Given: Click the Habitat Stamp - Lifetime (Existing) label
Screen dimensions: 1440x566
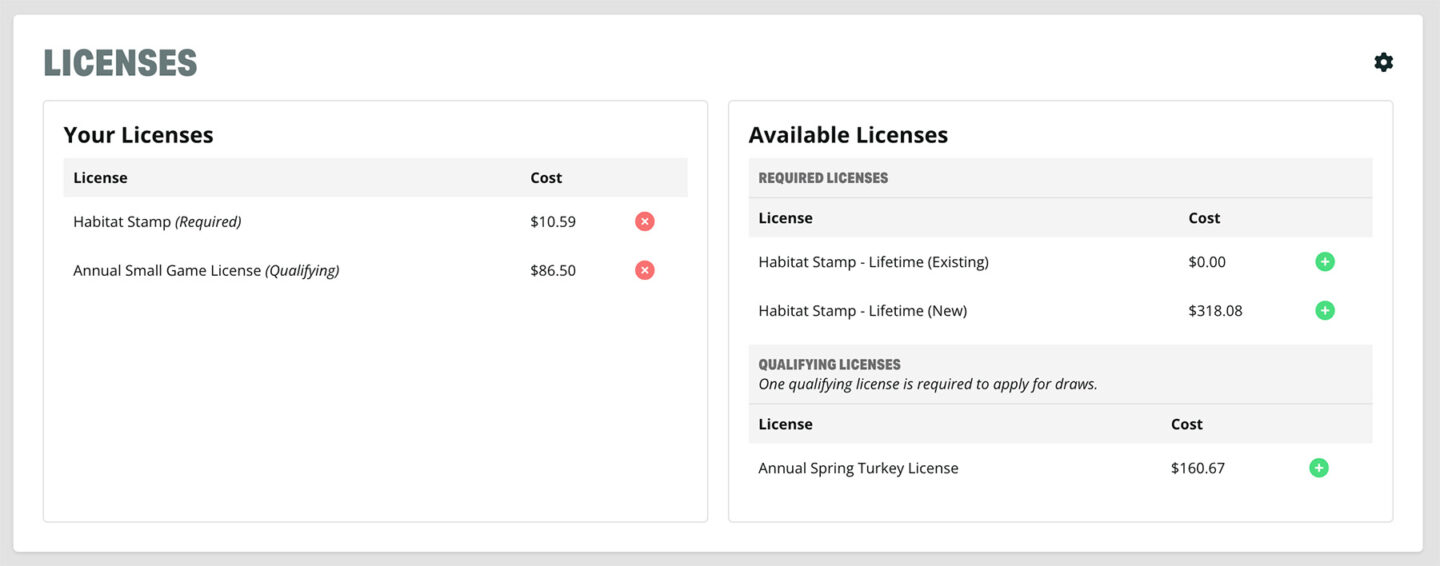Looking at the screenshot, I should (x=873, y=262).
